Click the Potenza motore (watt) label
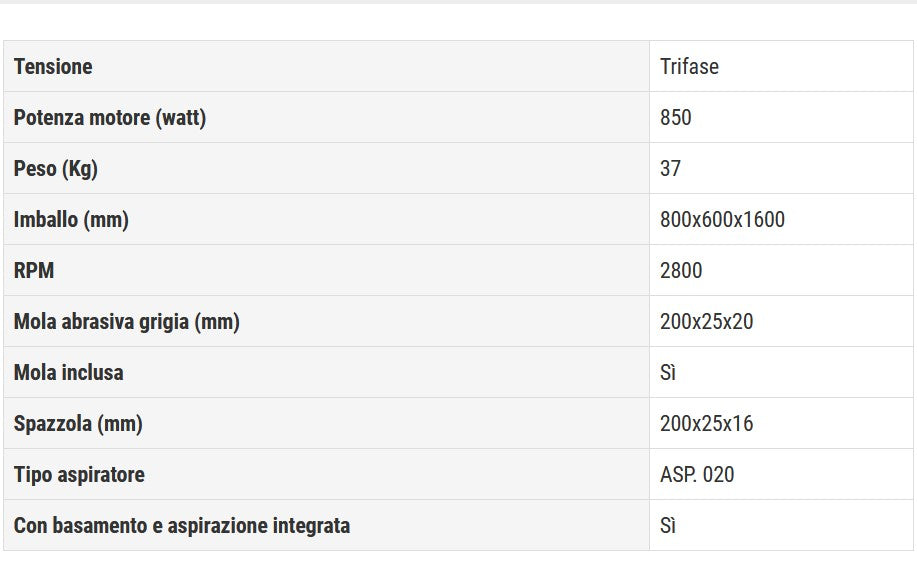Viewport: 917px width, 567px height. tap(110, 118)
